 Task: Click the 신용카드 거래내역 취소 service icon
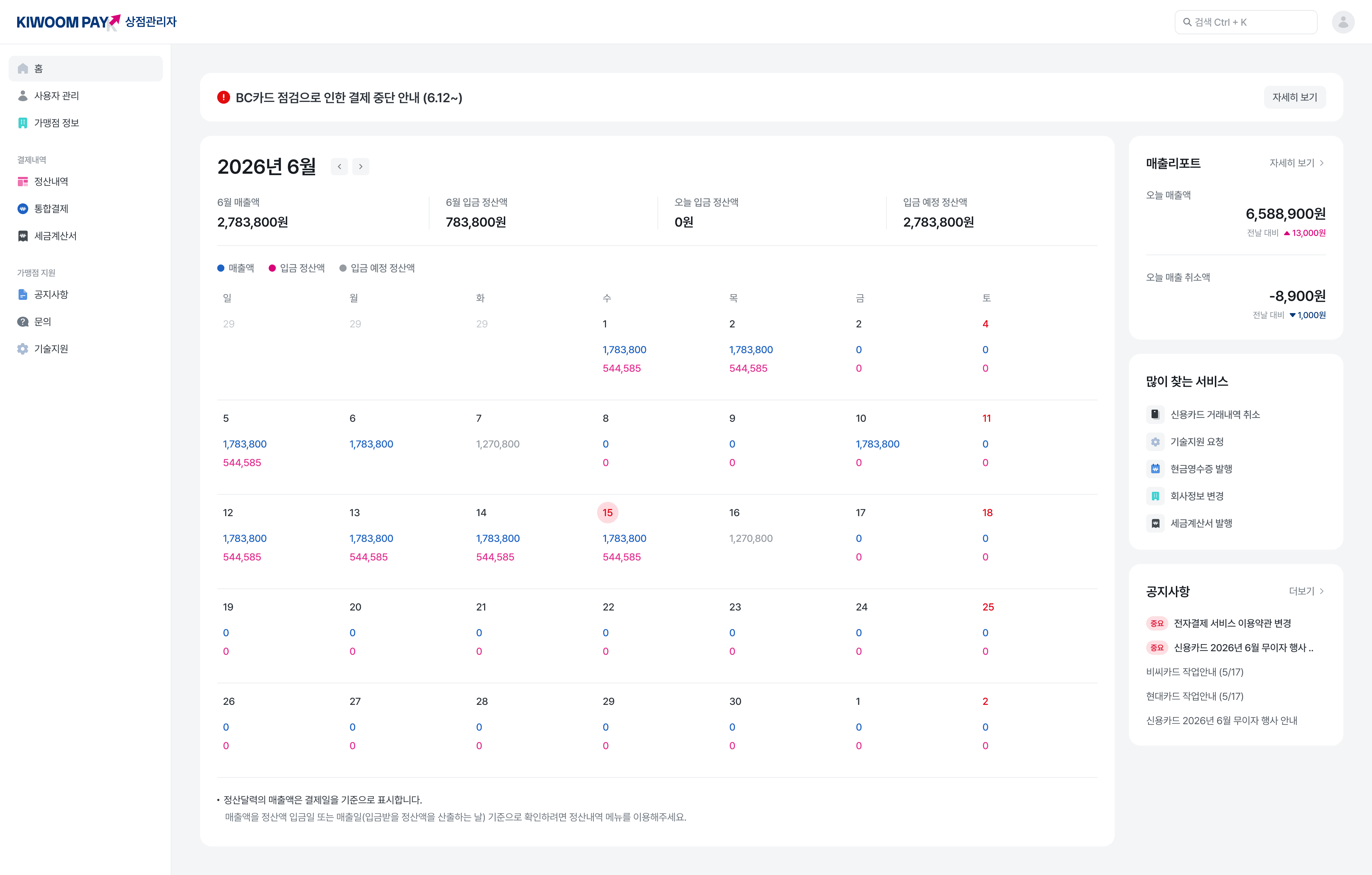point(1155,414)
